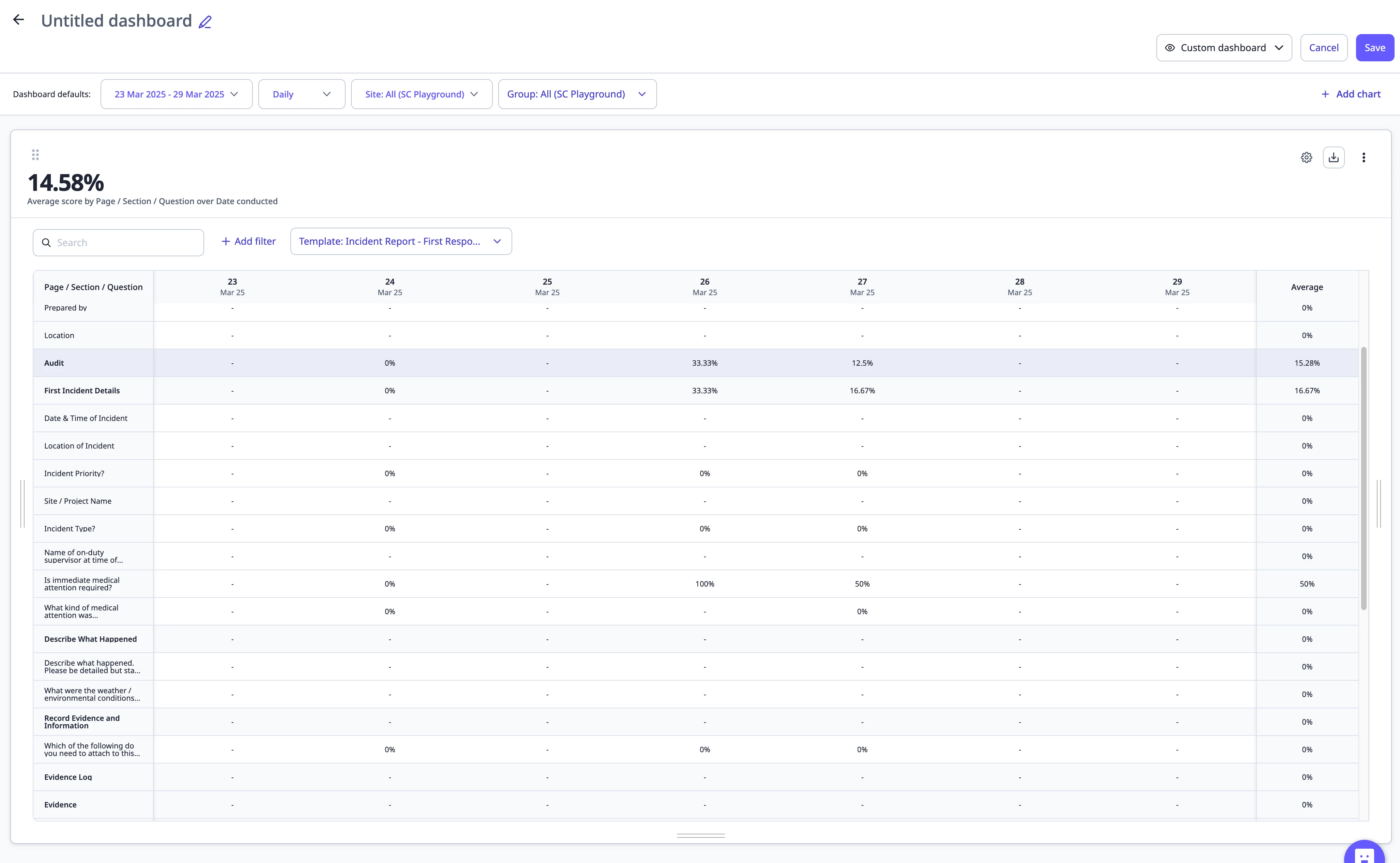The image size is (1400, 863).
Task: Cancel dashboard editing
Action: [x=1324, y=48]
